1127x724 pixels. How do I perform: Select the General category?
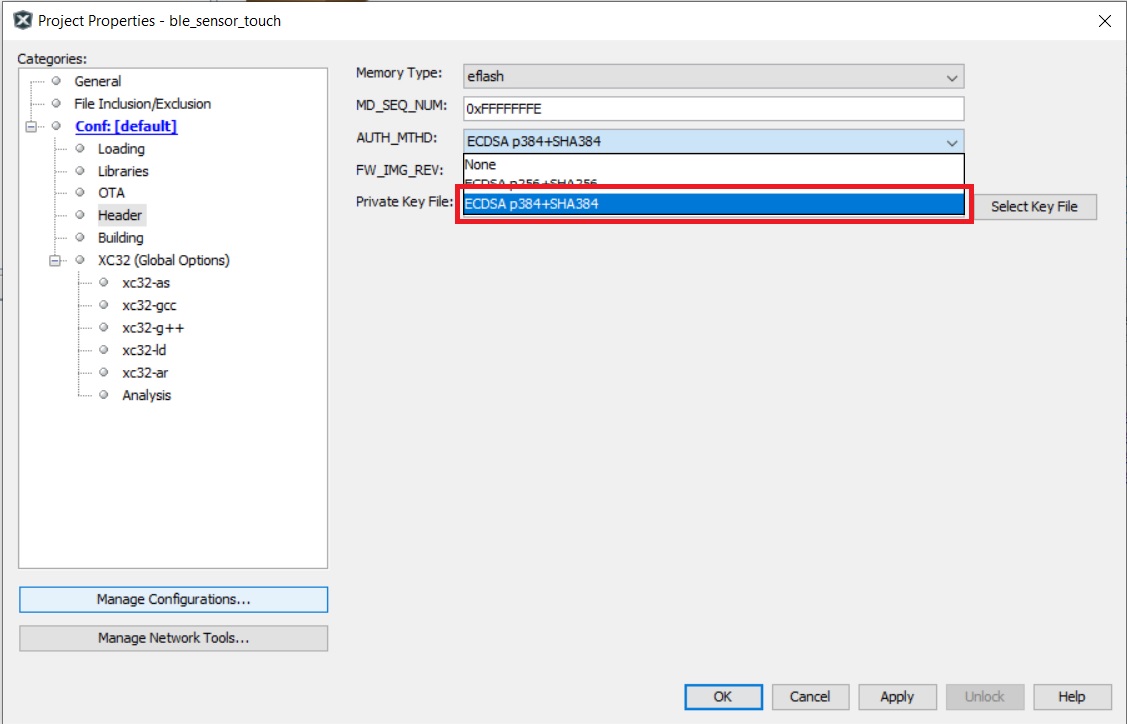point(97,81)
